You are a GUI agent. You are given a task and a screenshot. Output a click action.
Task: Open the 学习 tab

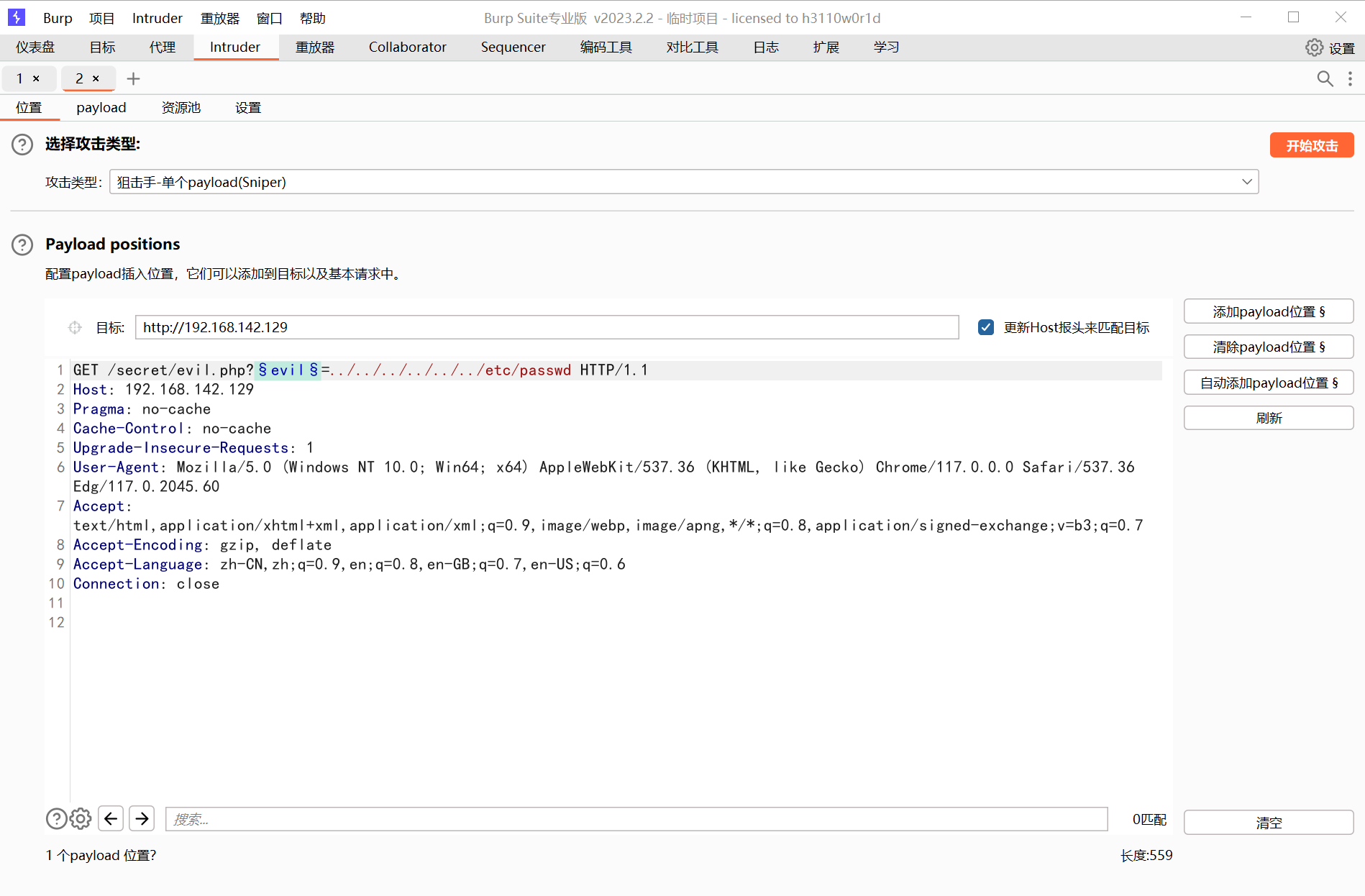click(887, 47)
